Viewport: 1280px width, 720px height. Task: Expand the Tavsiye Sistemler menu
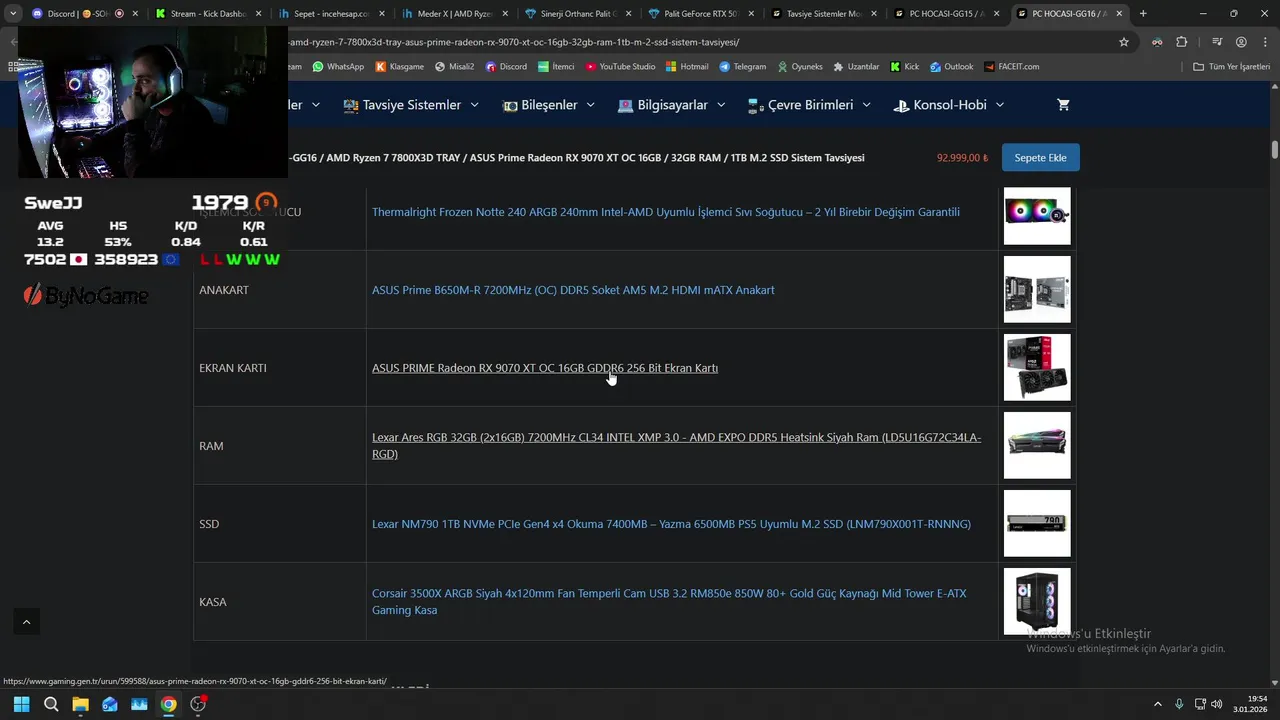point(410,105)
